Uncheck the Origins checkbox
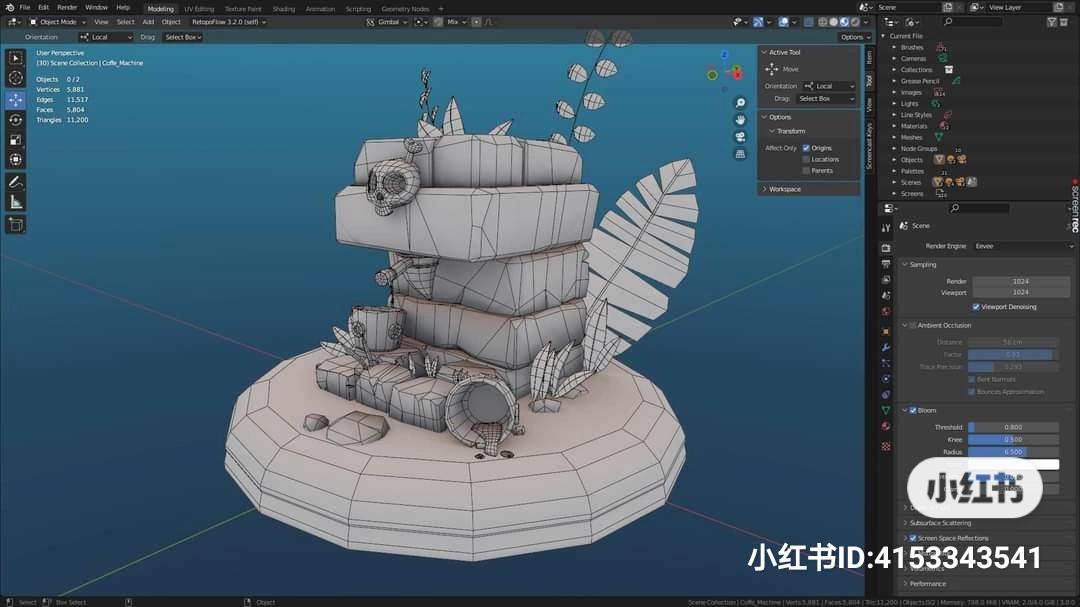This screenshot has height=607, width=1080. coord(806,148)
